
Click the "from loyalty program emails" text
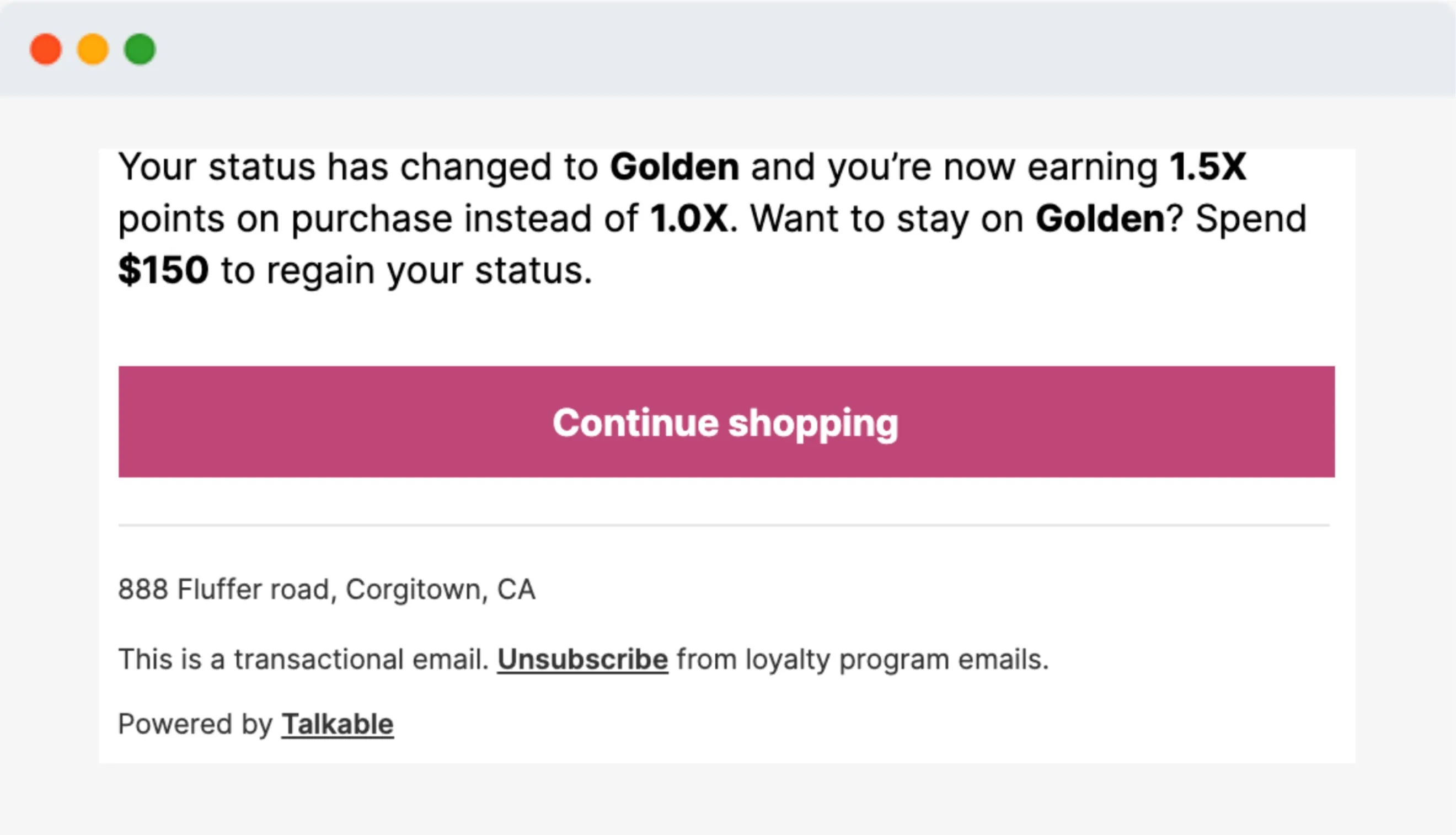[863, 660]
